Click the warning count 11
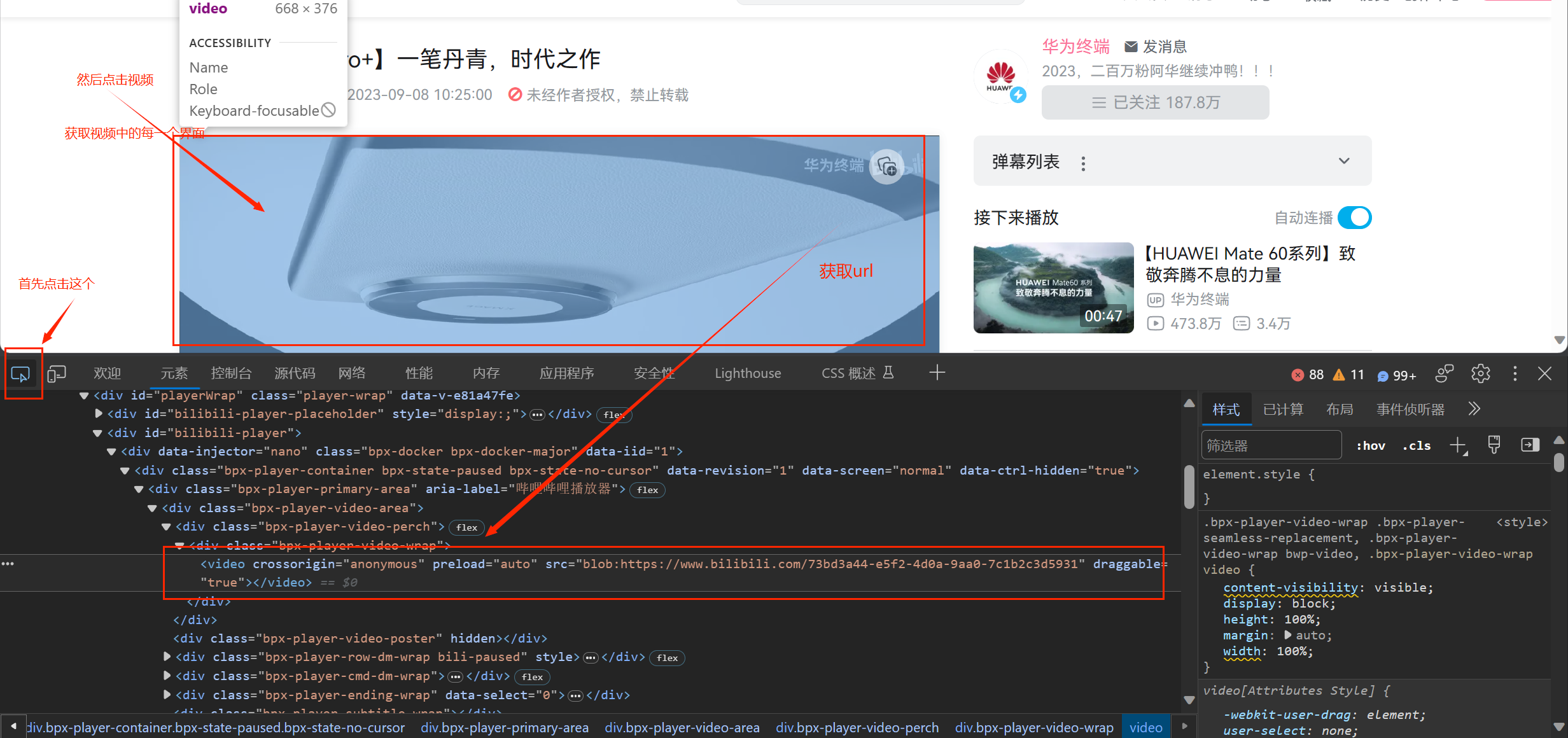Image resolution: width=1568 pixels, height=738 pixels. click(1349, 375)
